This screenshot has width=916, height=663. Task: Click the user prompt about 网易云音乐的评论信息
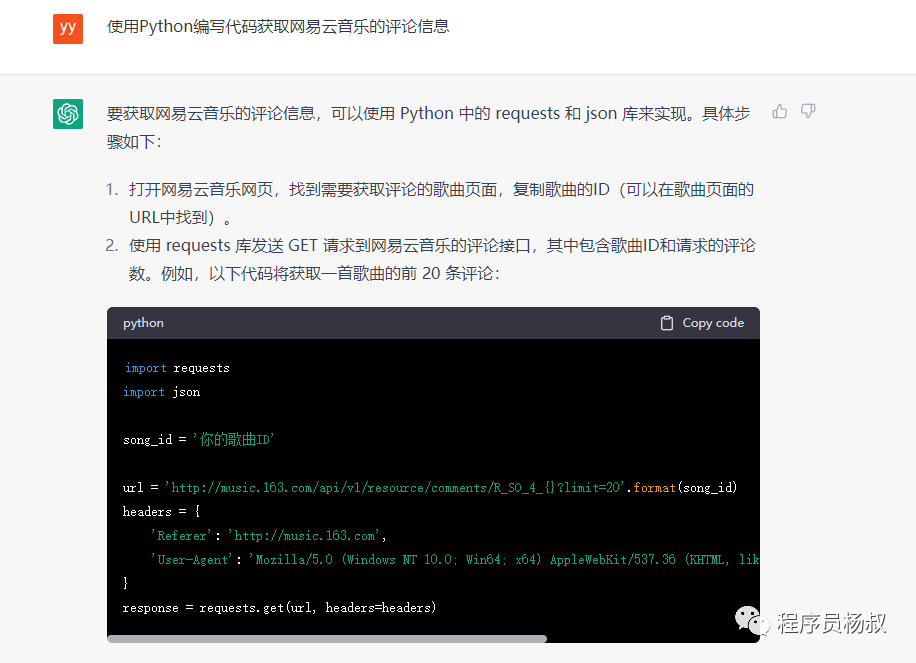pos(278,27)
